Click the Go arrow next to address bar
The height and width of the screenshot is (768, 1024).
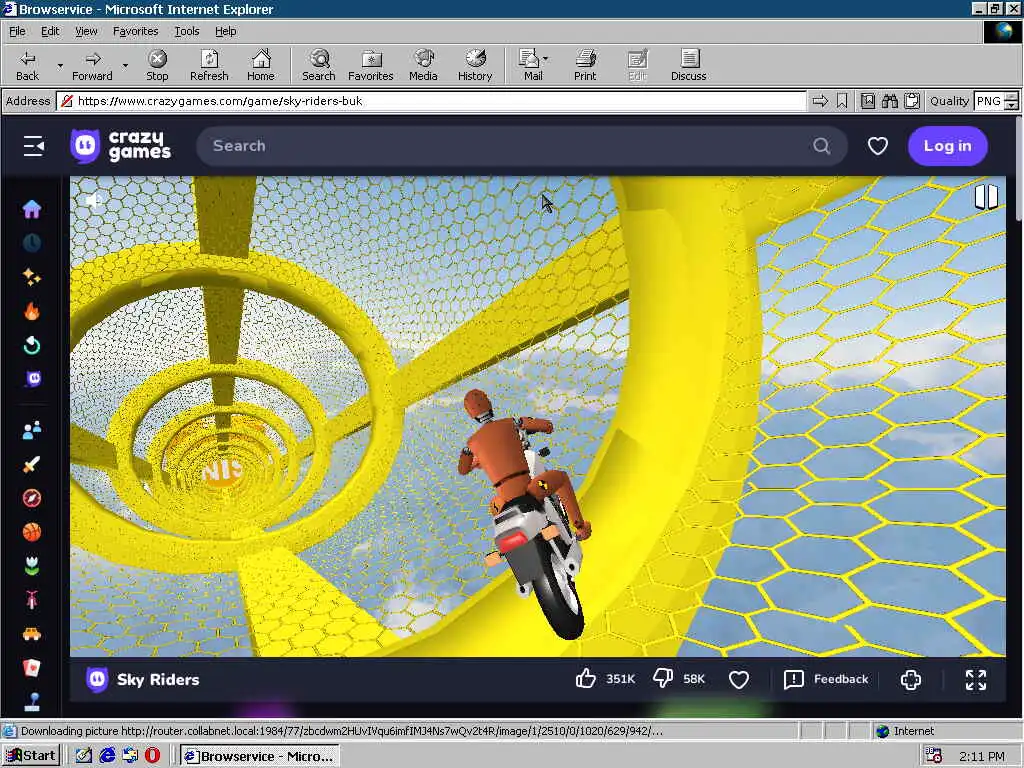[x=820, y=101]
